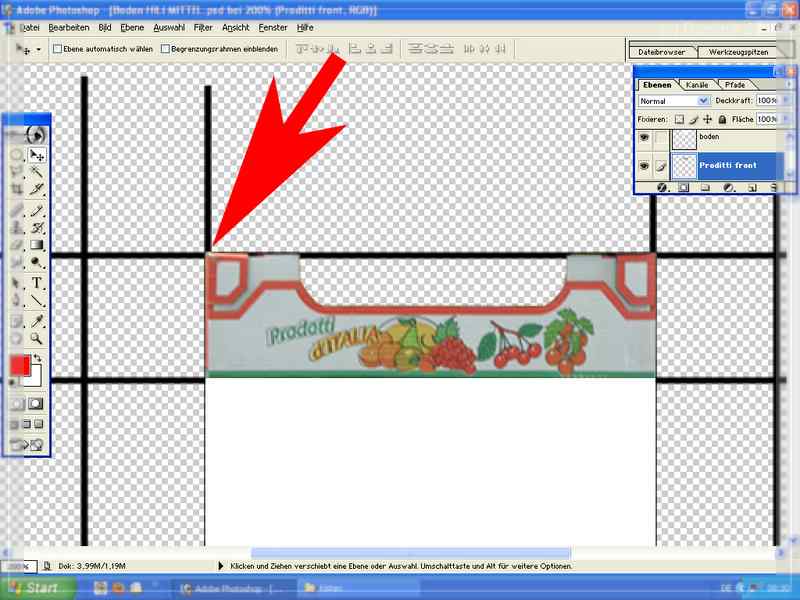The image size is (800, 600).
Task: Toggle lock all for the layer
Action: 722,119
